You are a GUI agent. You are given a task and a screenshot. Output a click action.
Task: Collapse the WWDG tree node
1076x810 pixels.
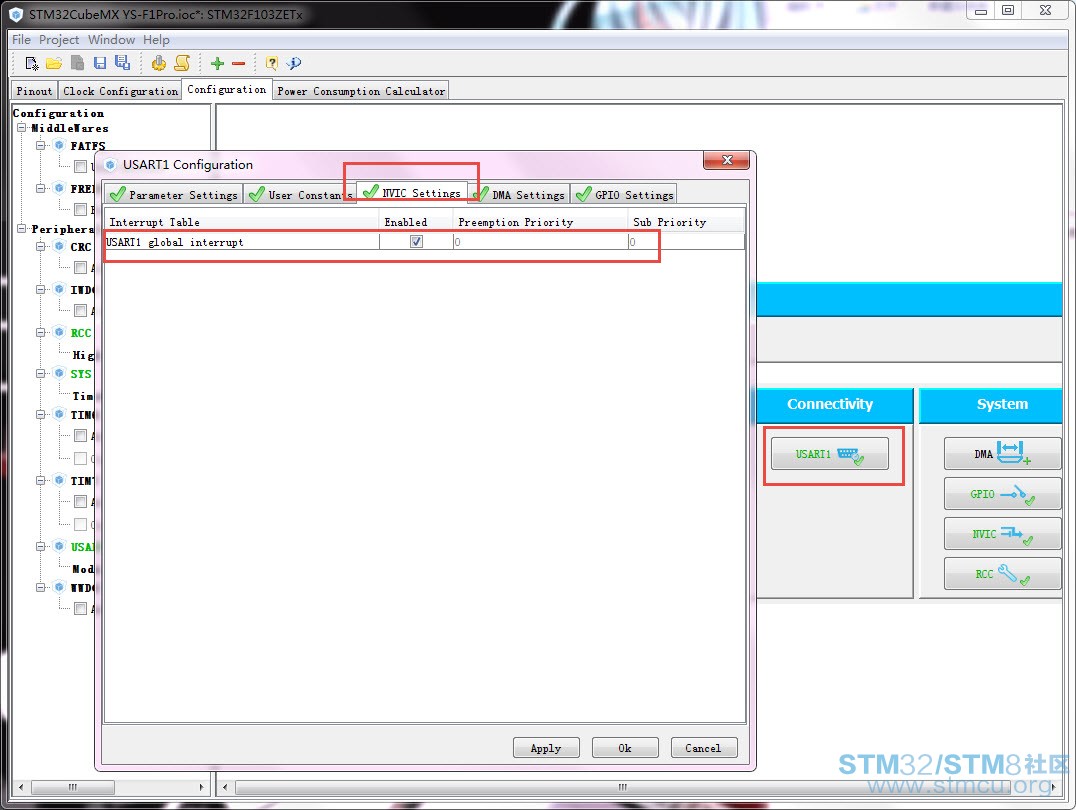[40, 588]
